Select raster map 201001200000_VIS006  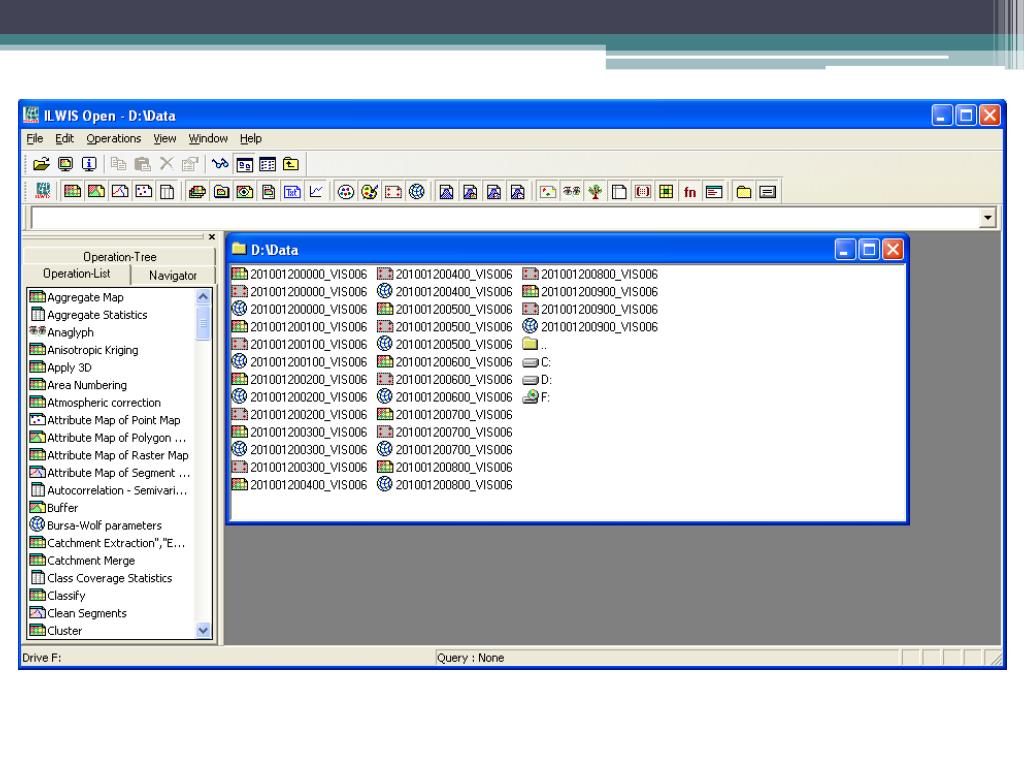tap(300, 274)
